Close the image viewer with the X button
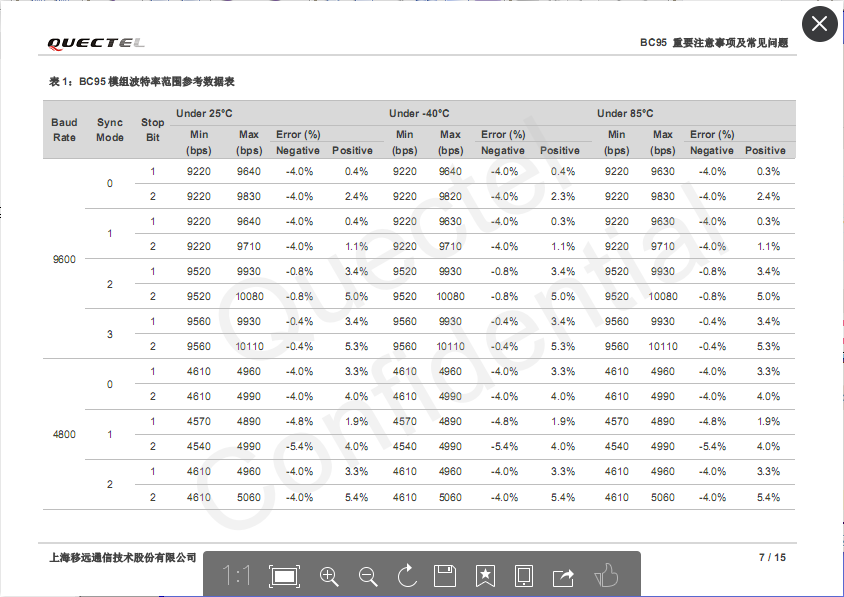 819,24
